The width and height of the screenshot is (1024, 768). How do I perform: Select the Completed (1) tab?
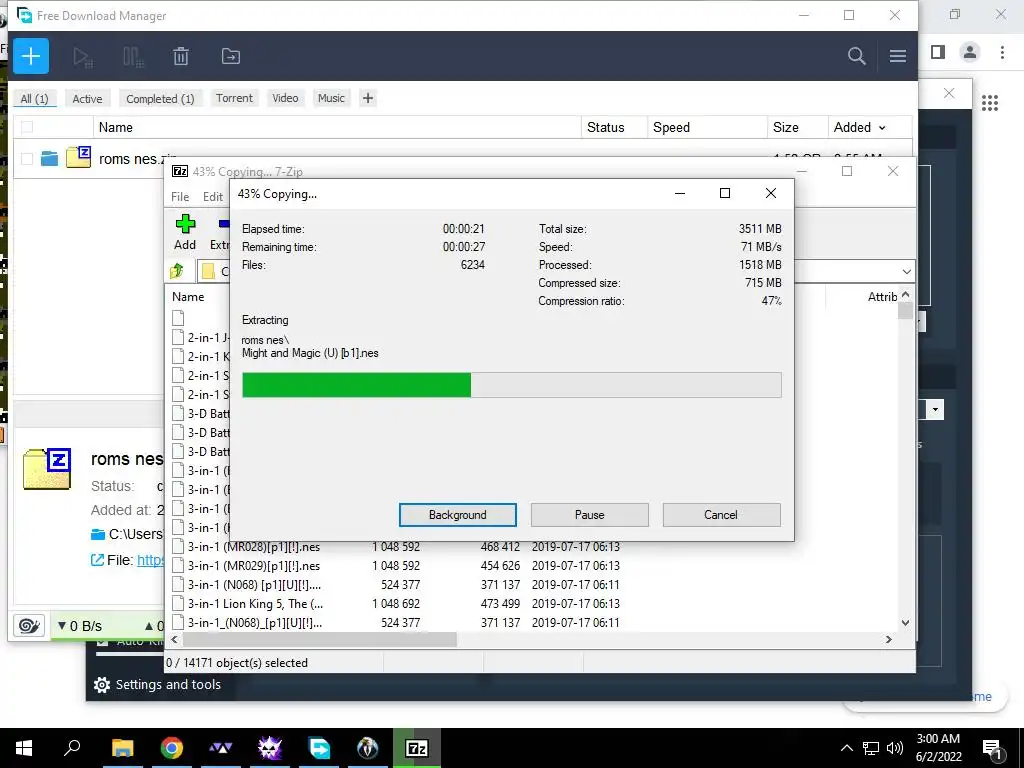pyautogui.click(x=160, y=99)
